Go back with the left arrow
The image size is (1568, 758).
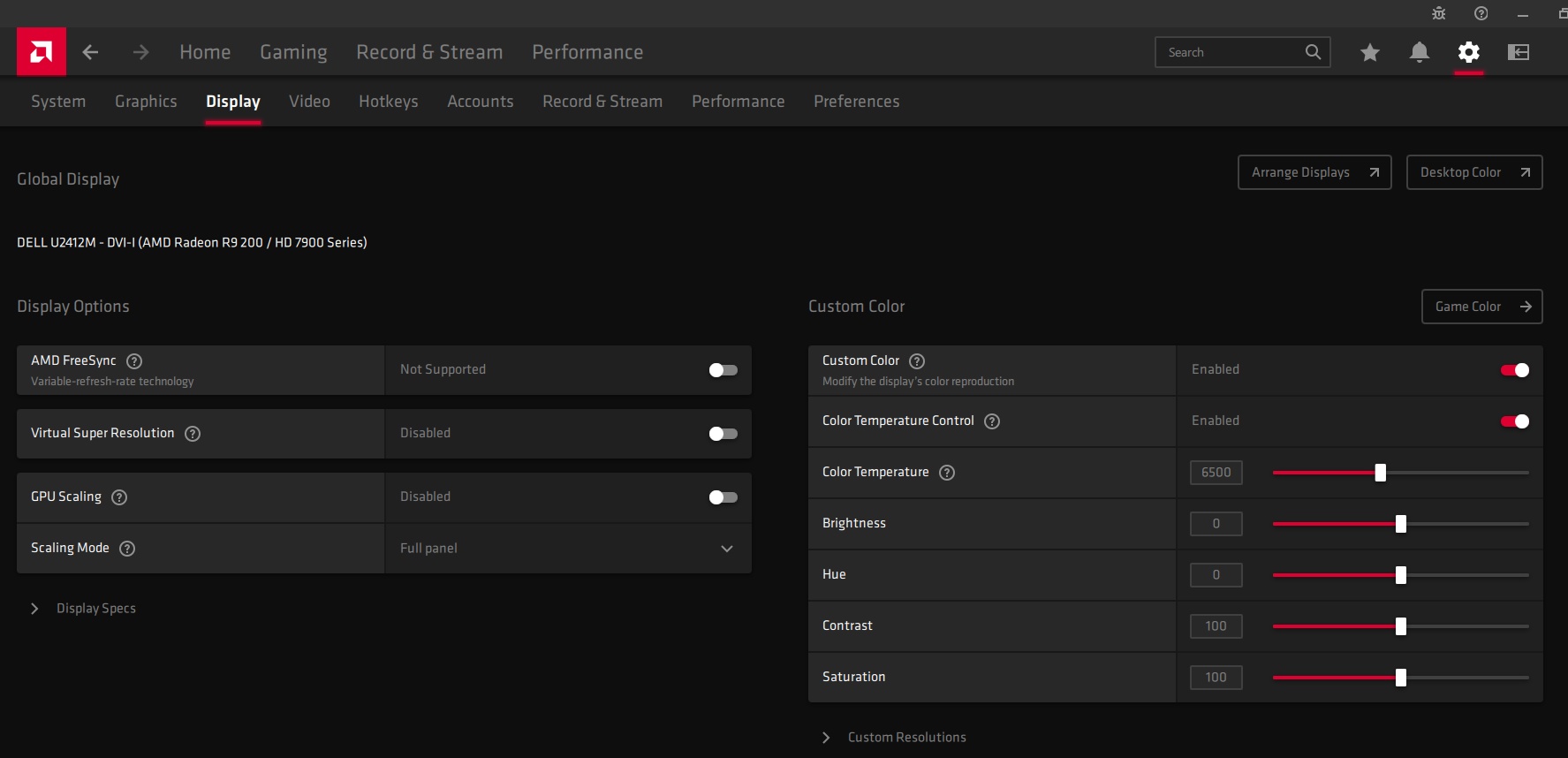[90, 52]
